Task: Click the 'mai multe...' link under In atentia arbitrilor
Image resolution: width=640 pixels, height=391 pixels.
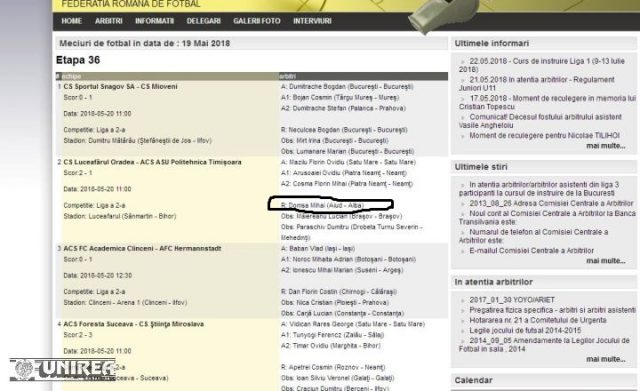Action: (606, 359)
